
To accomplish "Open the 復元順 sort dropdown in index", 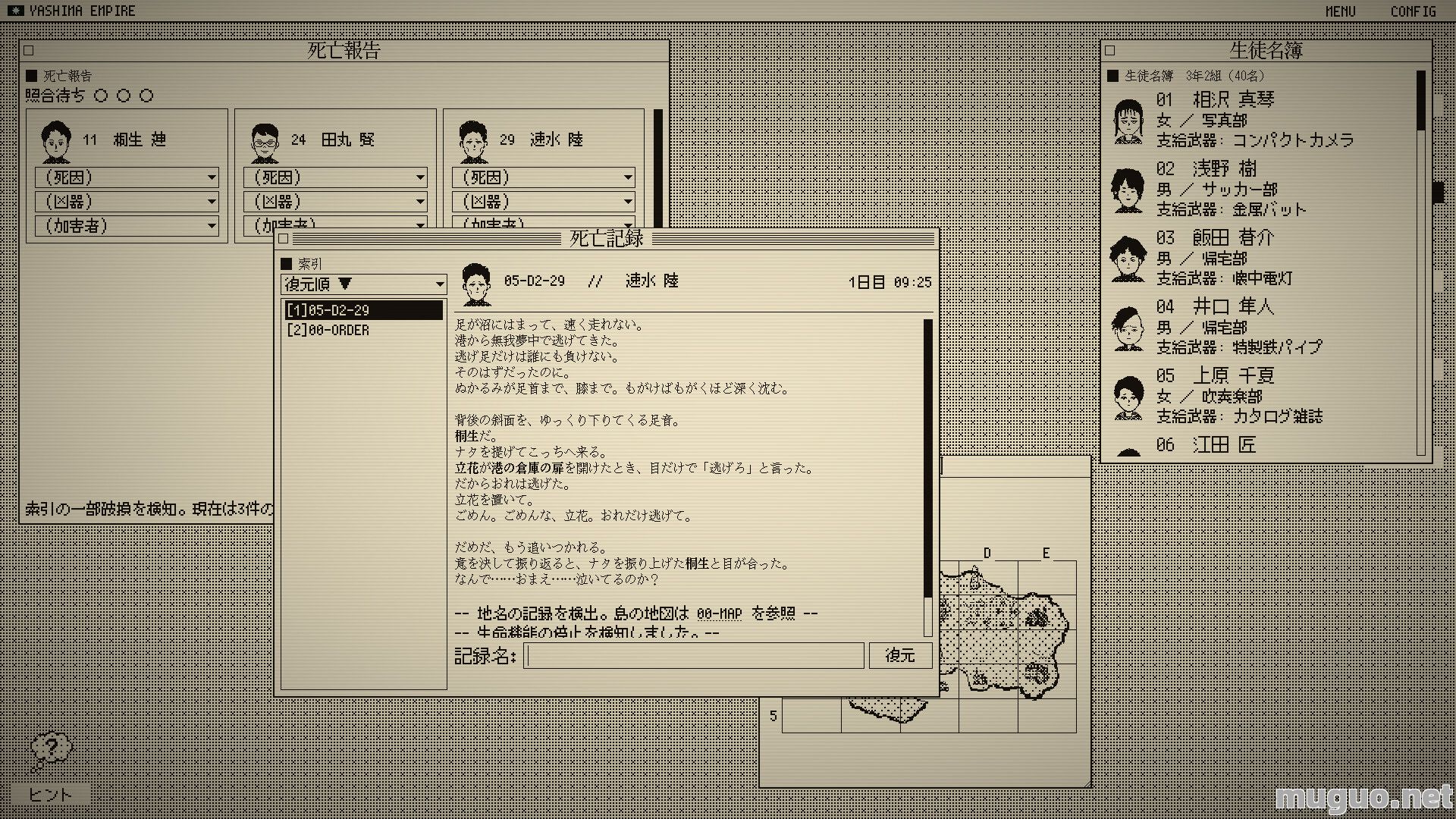I will pyautogui.click(x=364, y=284).
